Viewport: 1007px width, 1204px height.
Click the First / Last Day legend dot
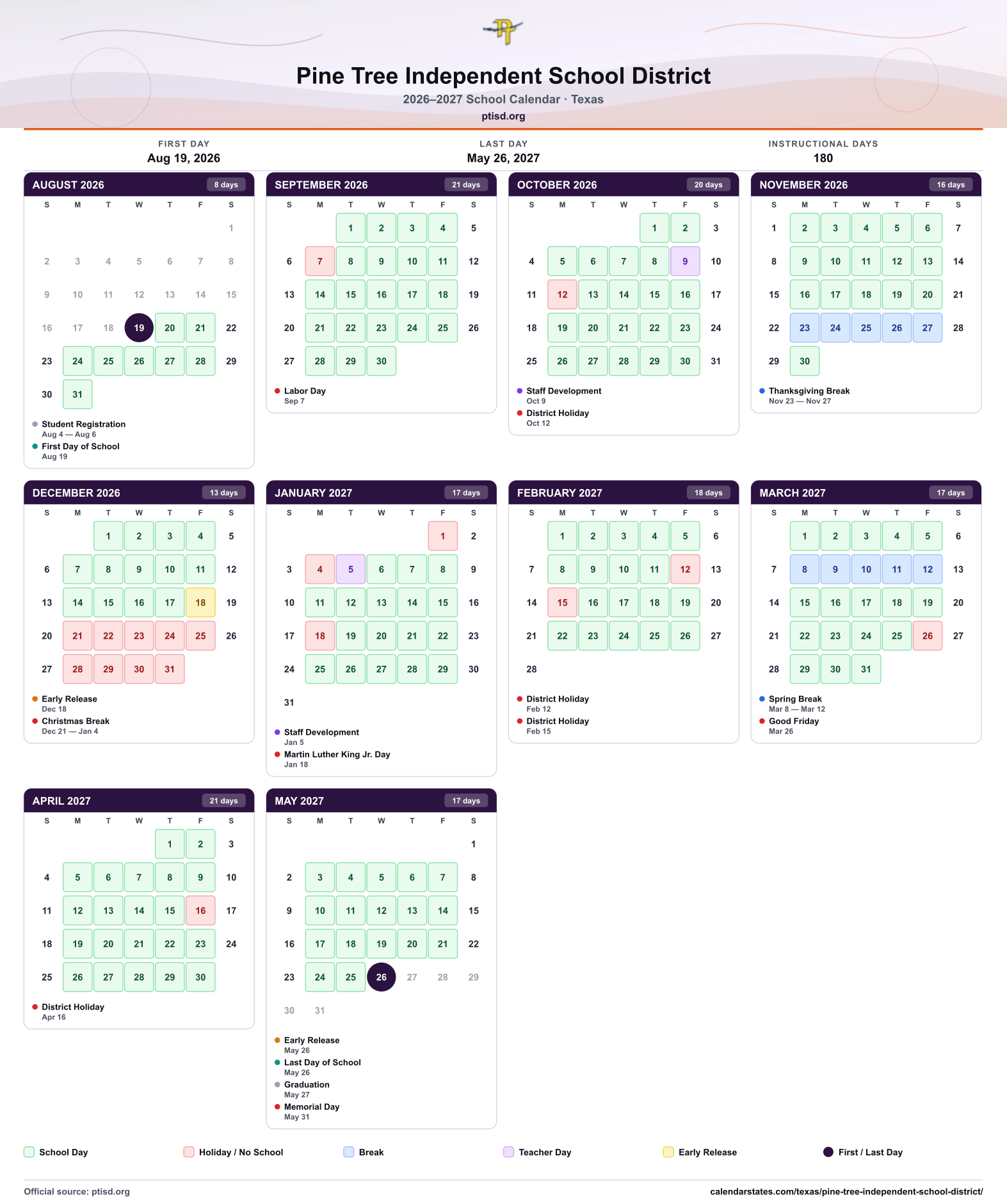pyautogui.click(x=828, y=1152)
